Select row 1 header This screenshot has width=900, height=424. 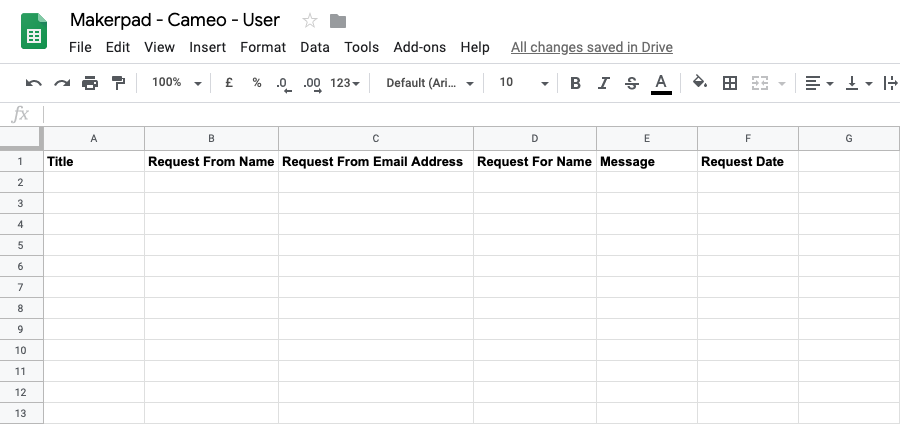point(21,161)
